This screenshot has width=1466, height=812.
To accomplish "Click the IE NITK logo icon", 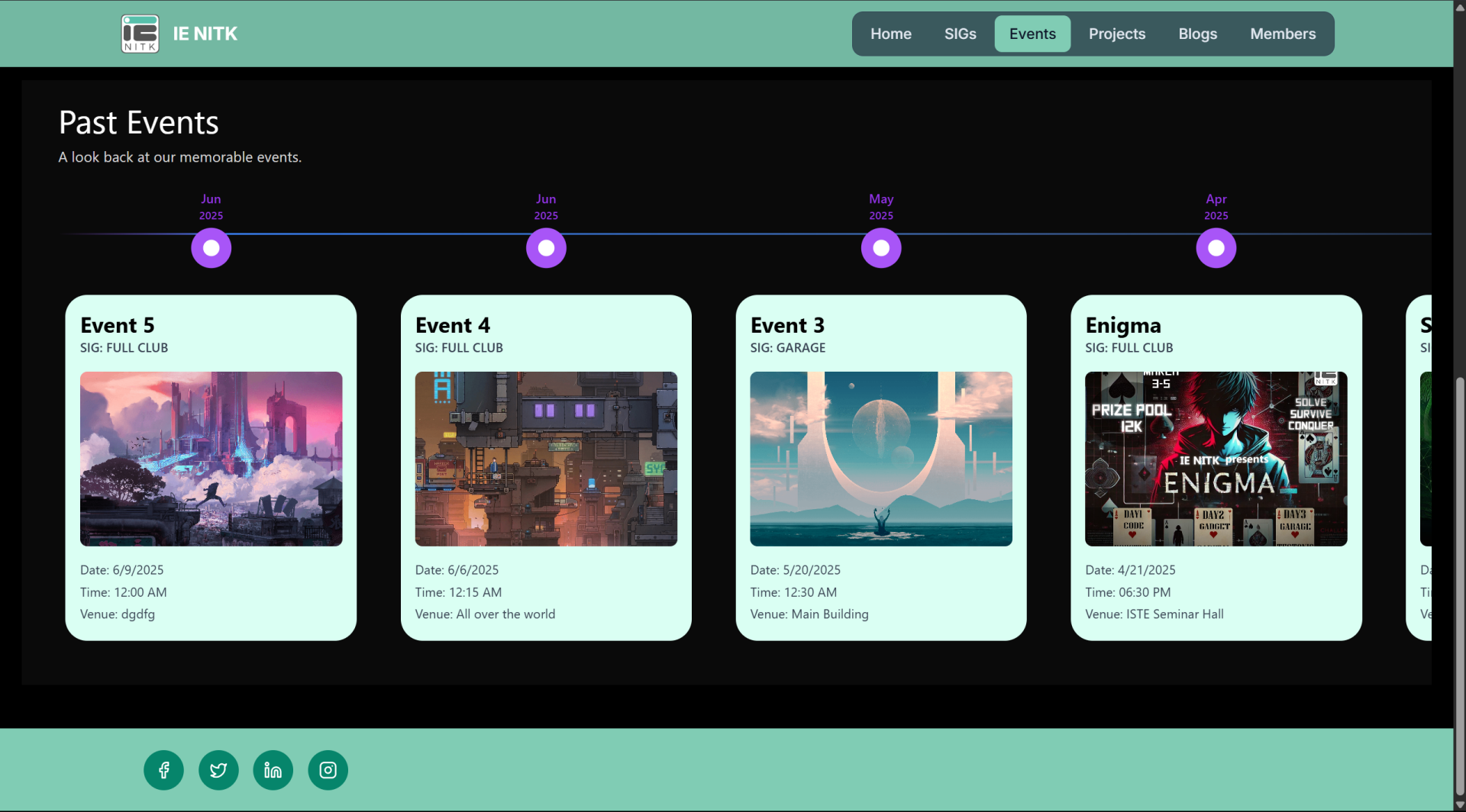I will (x=140, y=34).
